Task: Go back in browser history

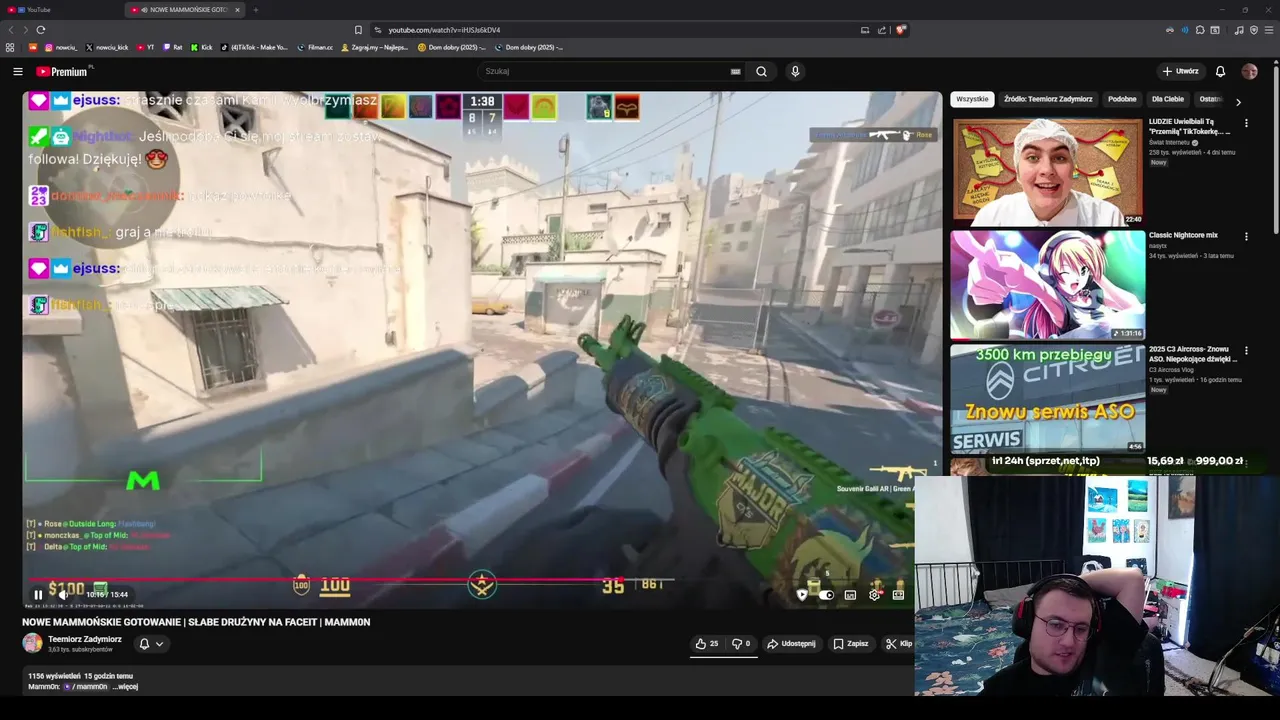Action: (12, 30)
